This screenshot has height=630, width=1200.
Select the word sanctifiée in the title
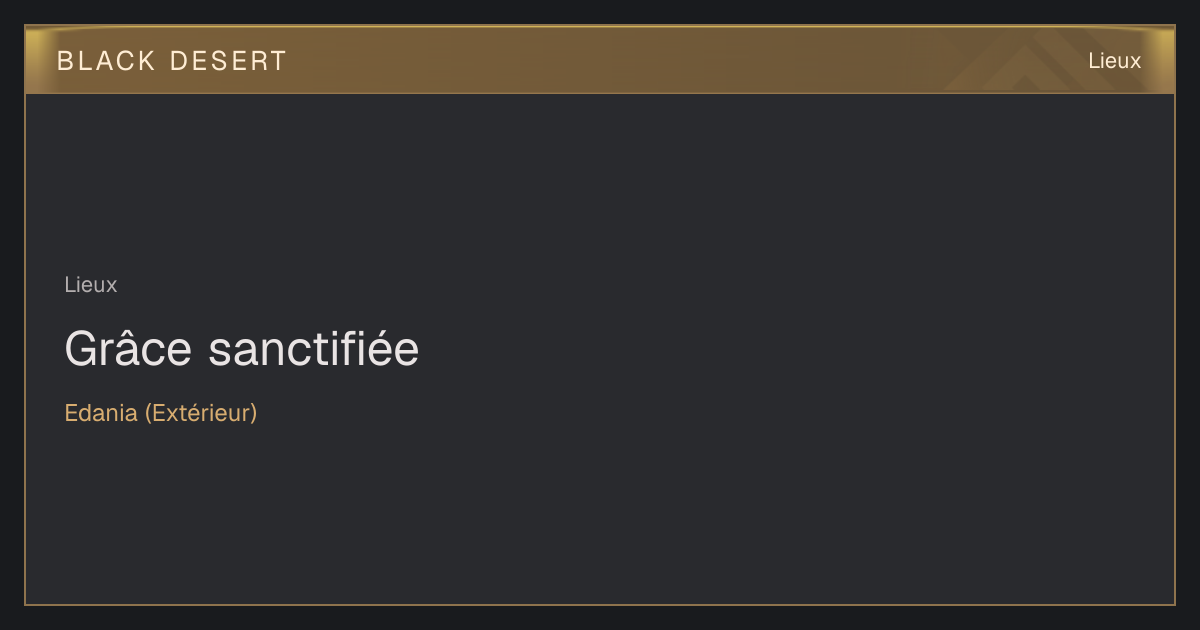[314, 349]
